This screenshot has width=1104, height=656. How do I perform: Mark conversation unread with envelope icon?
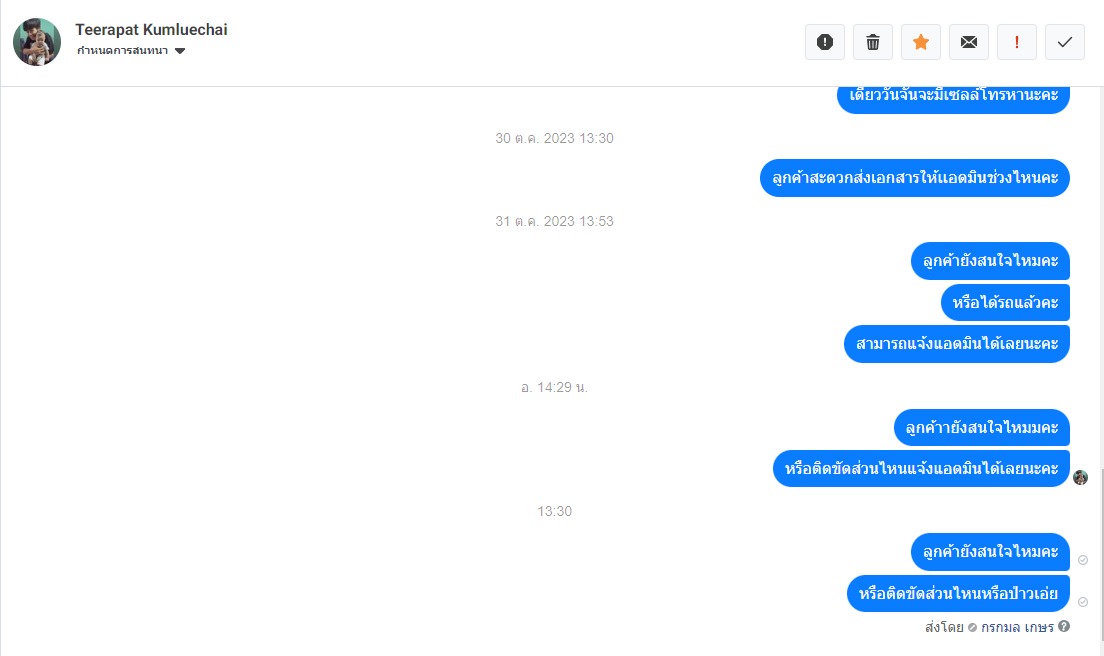[969, 42]
